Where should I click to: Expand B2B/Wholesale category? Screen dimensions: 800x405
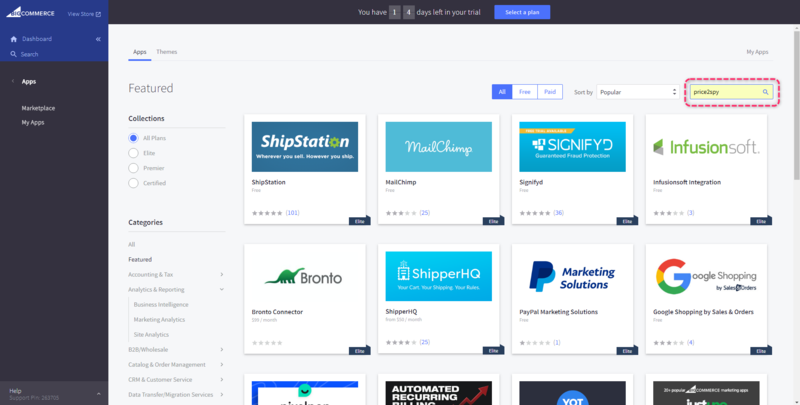tap(221, 350)
